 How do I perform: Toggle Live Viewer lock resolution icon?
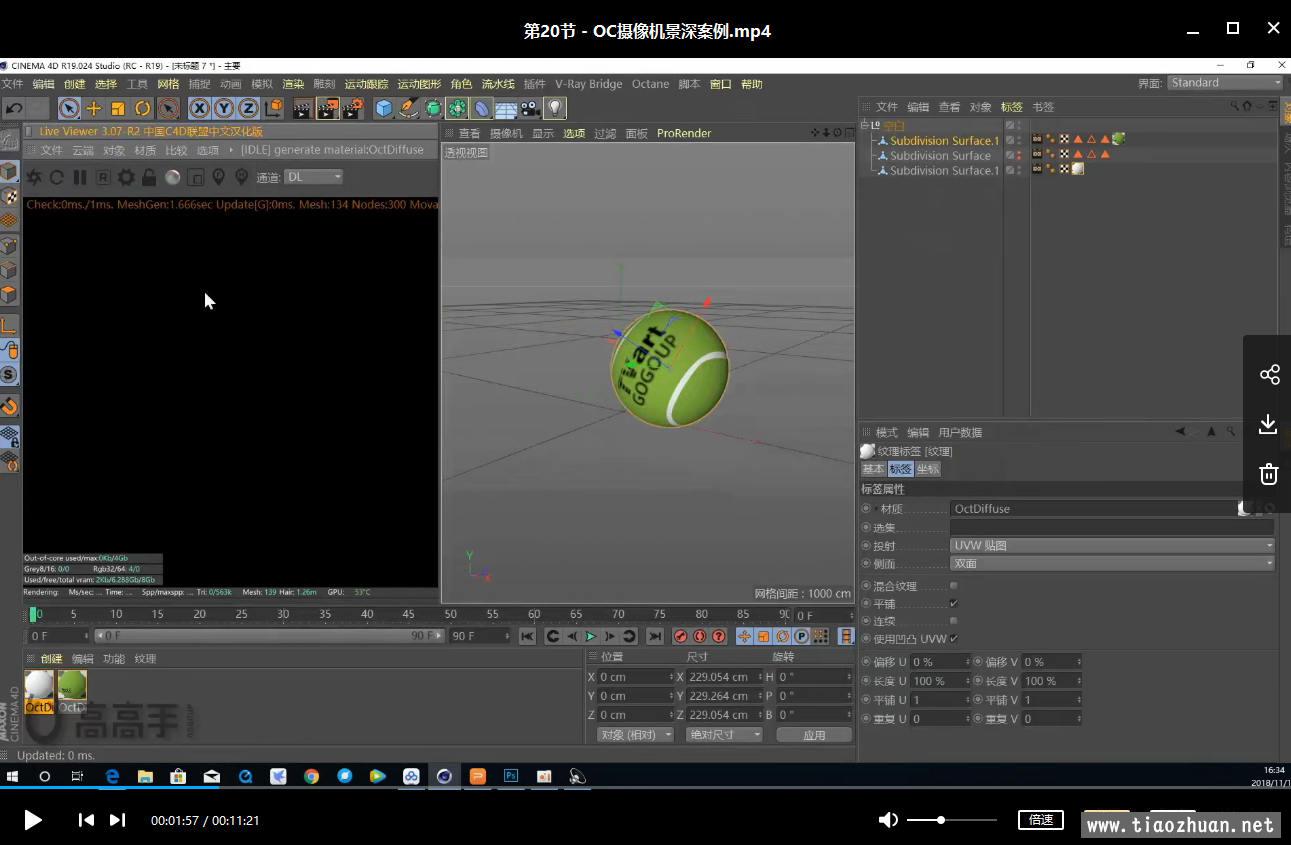point(149,177)
